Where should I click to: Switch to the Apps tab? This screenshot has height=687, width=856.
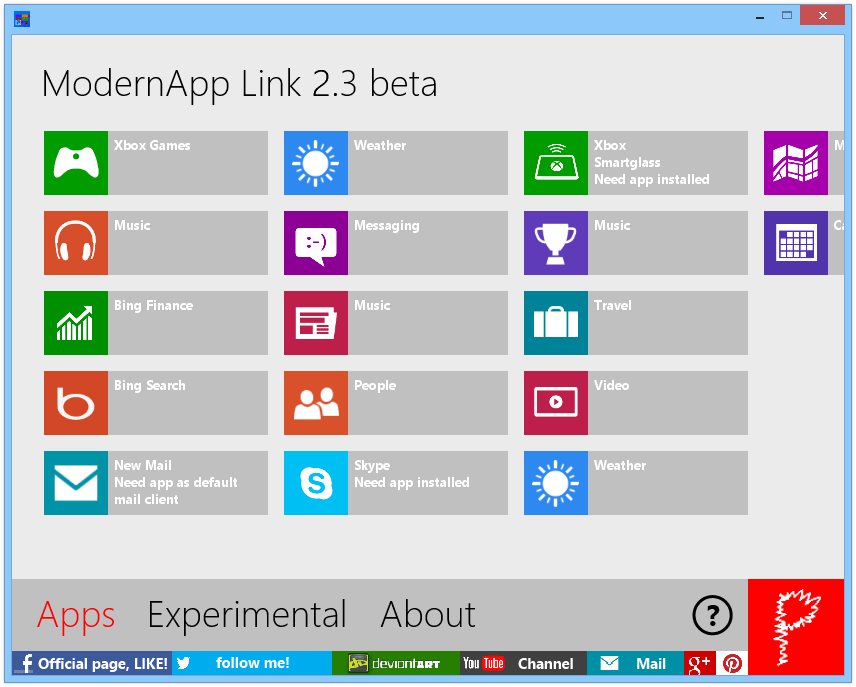pos(76,615)
